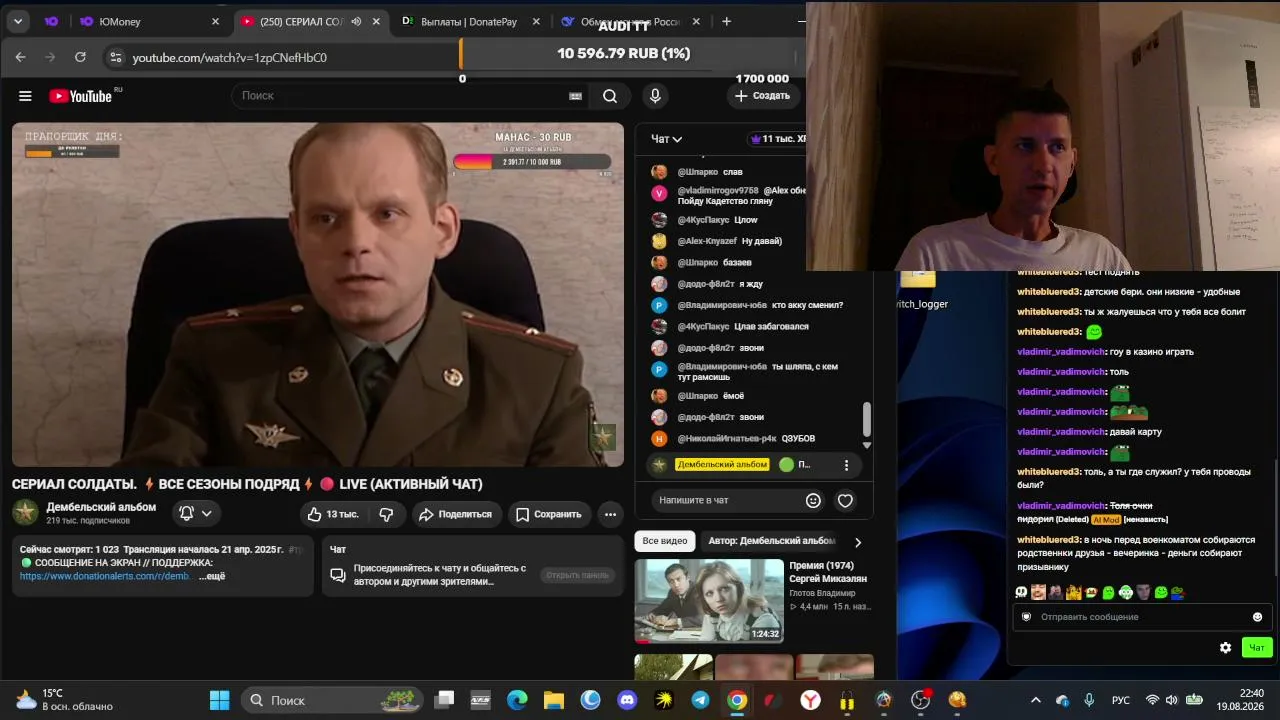Image resolution: width=1280 pixels, height=720 pixels.
Task: Toggle notification bell for Дембельский альбом
Action: [195, 514]
